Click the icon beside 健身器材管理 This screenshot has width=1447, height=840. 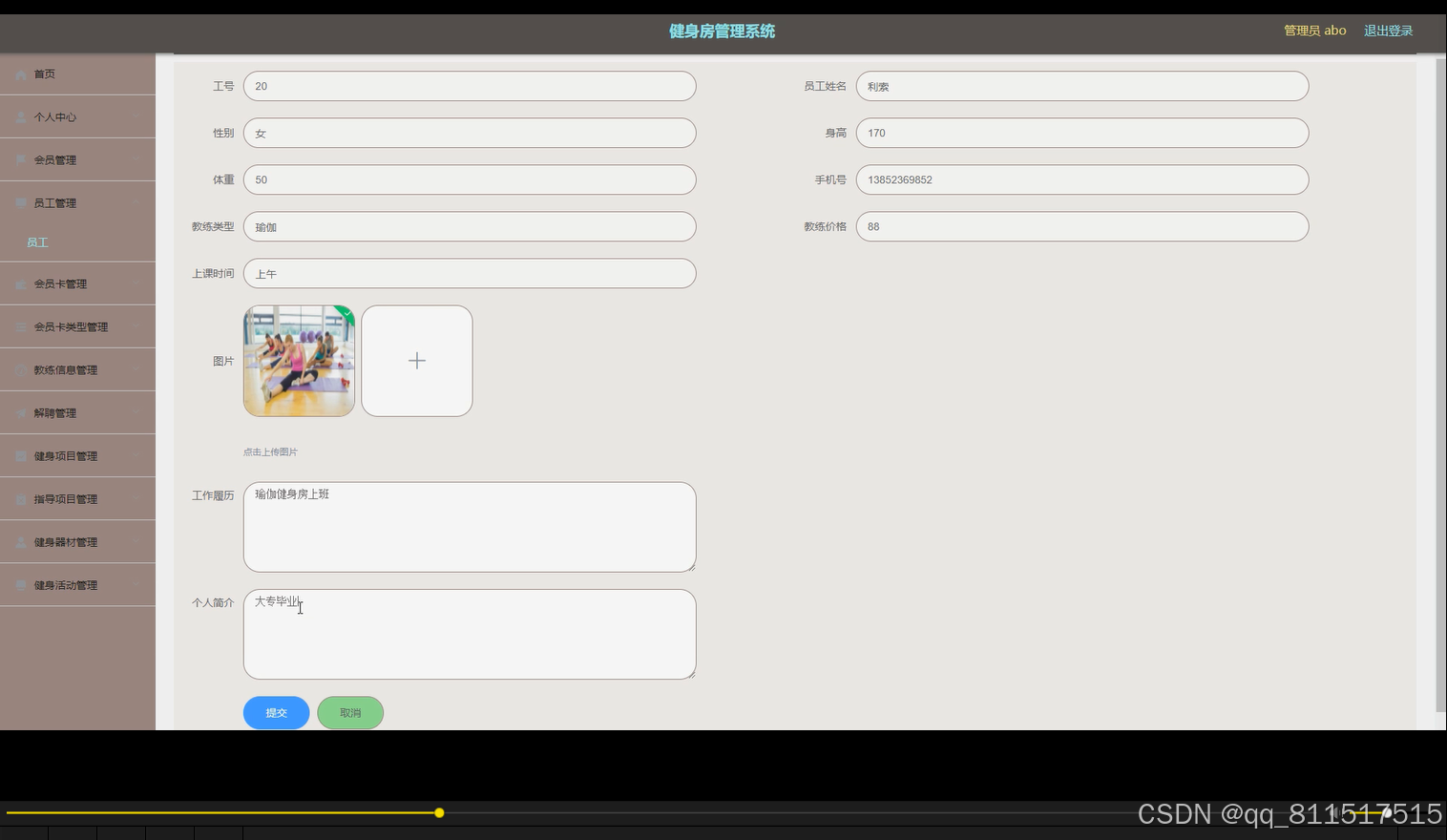click(21, 542)
